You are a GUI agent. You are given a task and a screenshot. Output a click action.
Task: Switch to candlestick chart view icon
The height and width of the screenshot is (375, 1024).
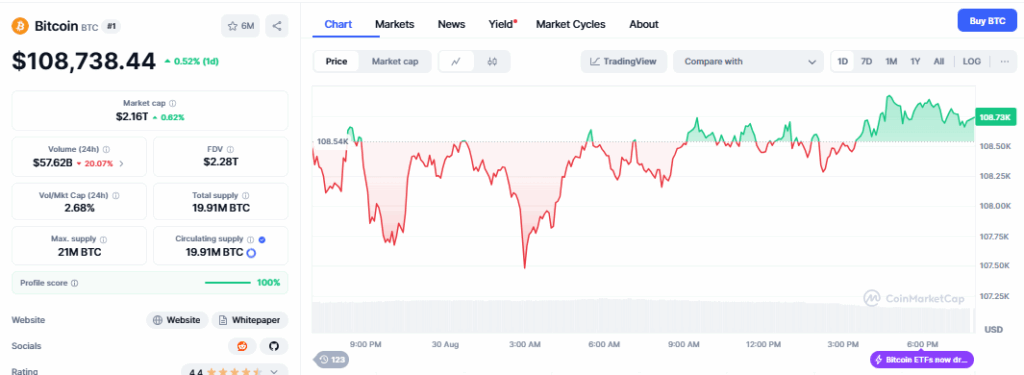tap(492, 61)
